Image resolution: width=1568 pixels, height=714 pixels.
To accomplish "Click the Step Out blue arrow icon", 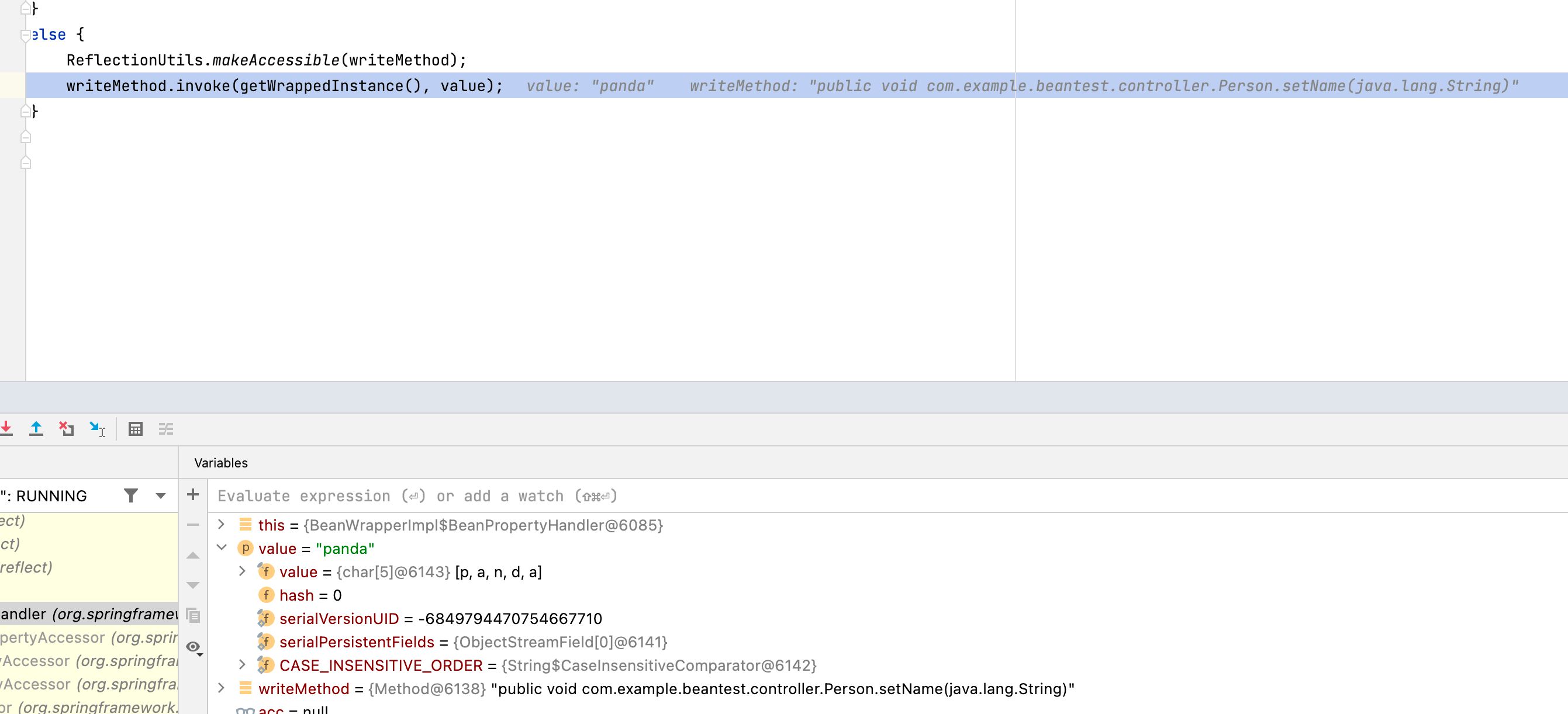I will point(36,429).
